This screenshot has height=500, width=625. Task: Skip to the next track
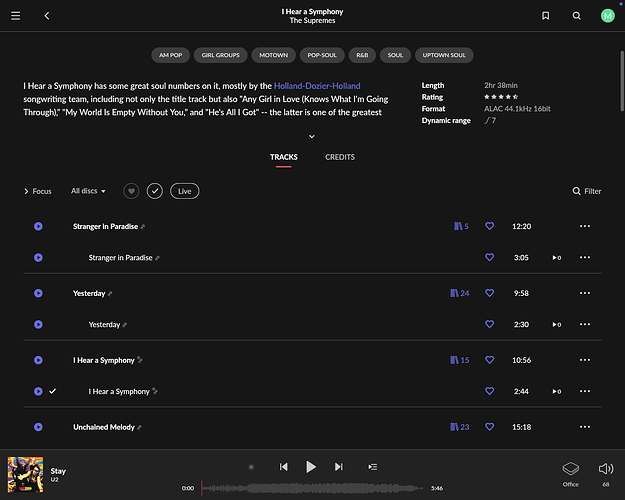click(338, 467)
